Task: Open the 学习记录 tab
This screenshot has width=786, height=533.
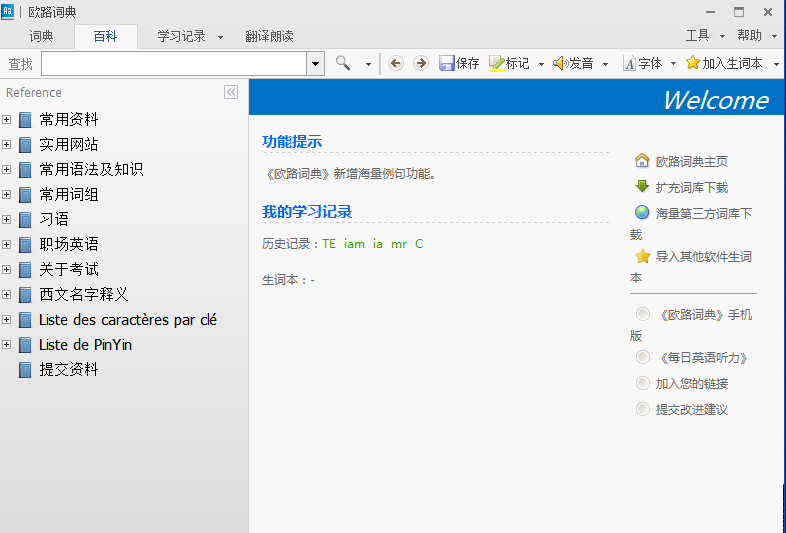Action: [x=181, y=36]
